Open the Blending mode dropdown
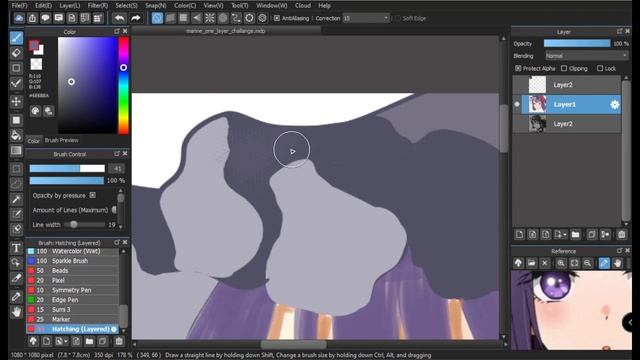Screen dimensions: 640x360 pos(587,56)
